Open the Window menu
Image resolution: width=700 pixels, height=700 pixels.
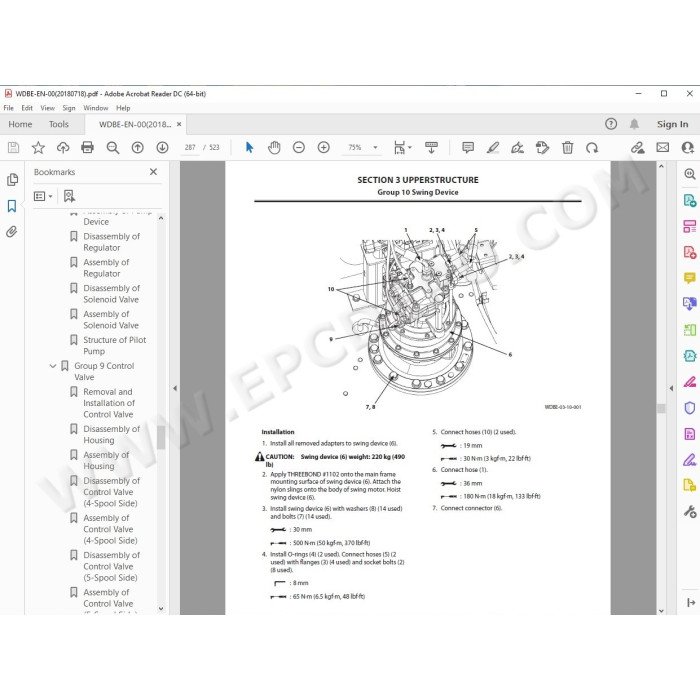(x=96, y=108)
